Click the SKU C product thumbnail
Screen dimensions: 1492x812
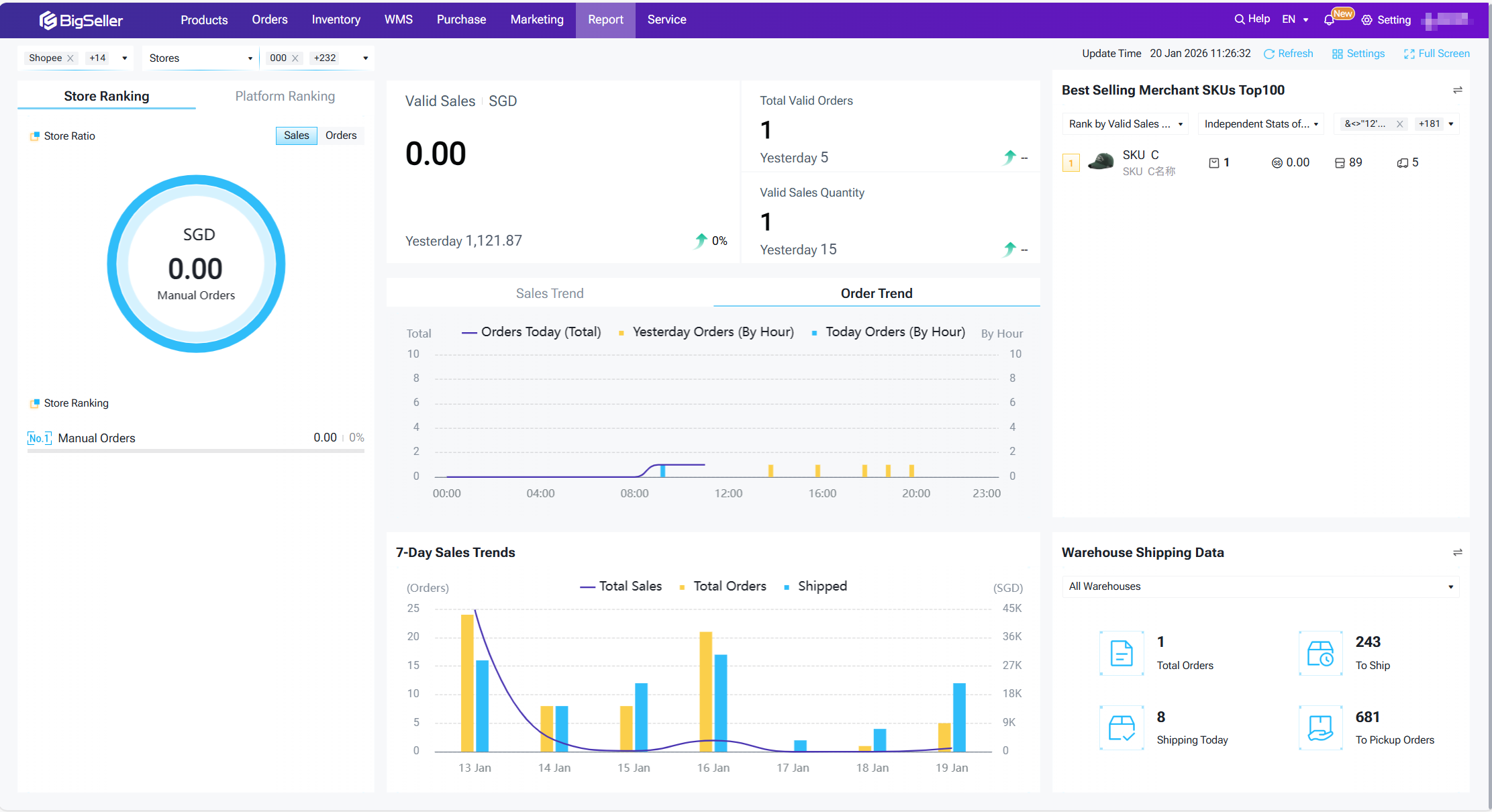pos(1101,162)
